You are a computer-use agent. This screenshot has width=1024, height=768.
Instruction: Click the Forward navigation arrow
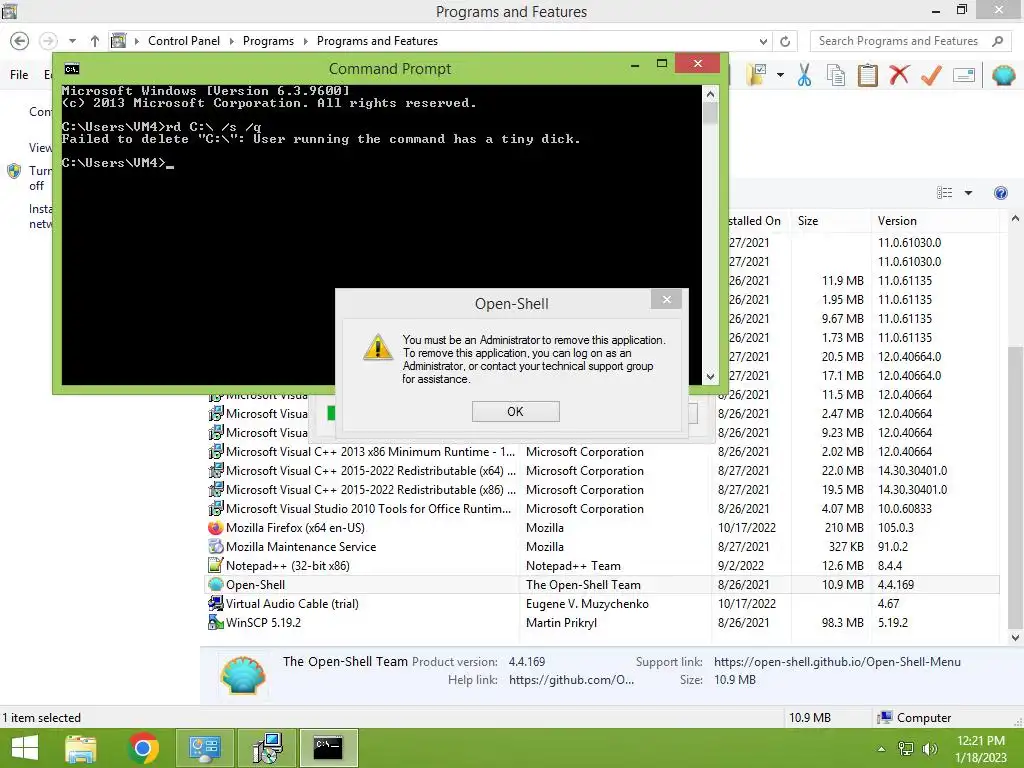48,41
